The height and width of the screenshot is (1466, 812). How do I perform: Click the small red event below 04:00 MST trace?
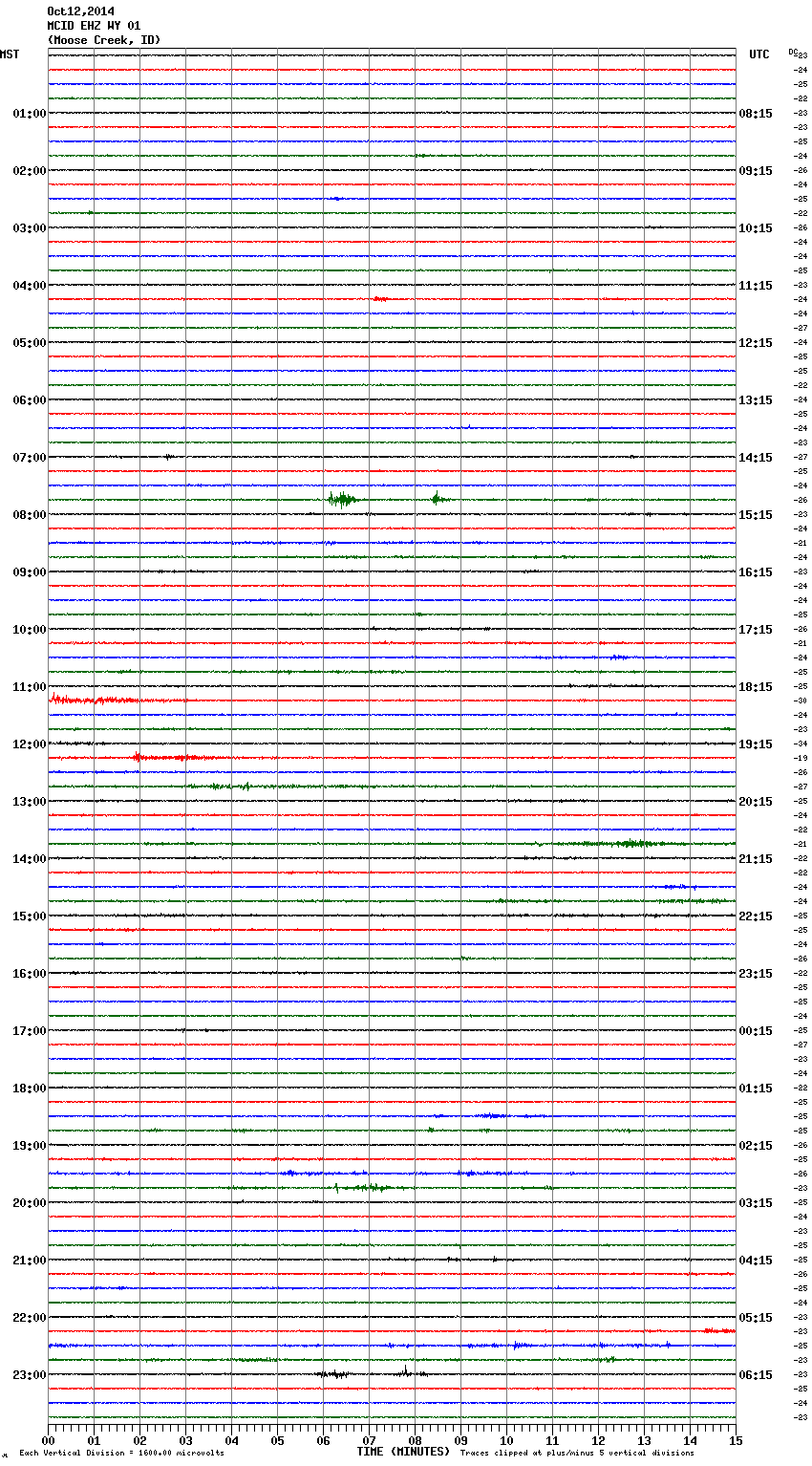(x=380, y=299)
